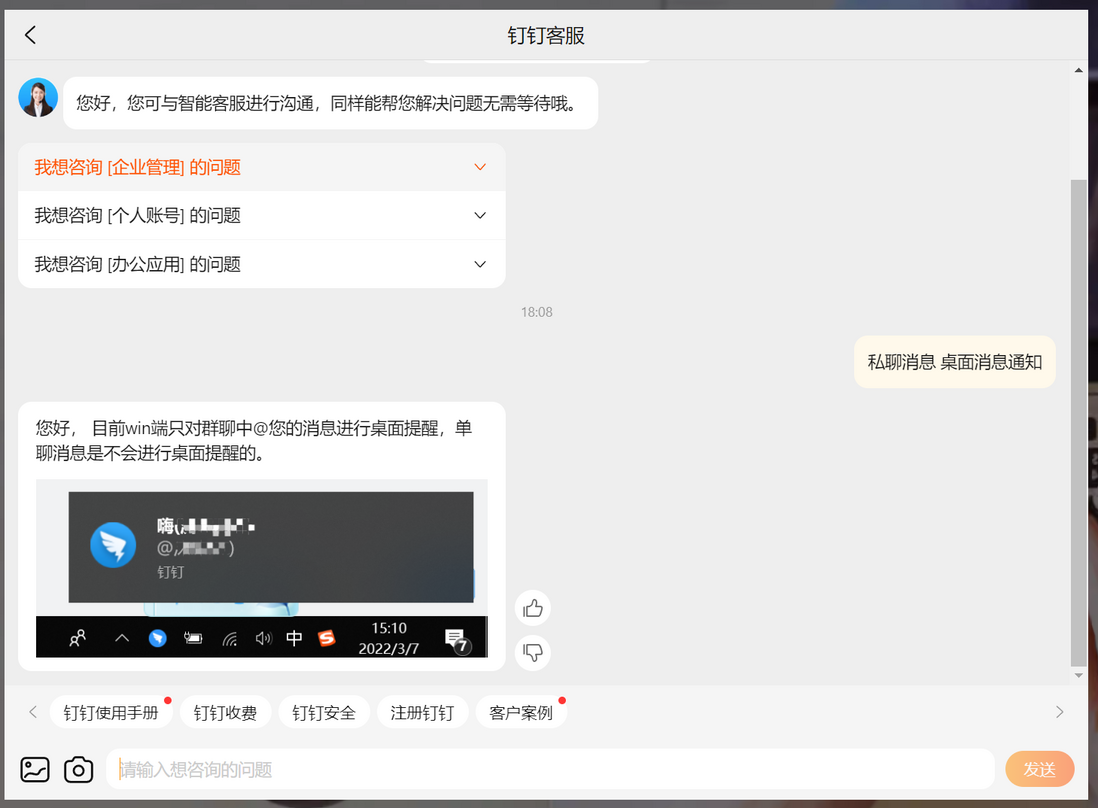Go back using the top-left arrow
Viewport: 1098px width, 808px height.
30,35
